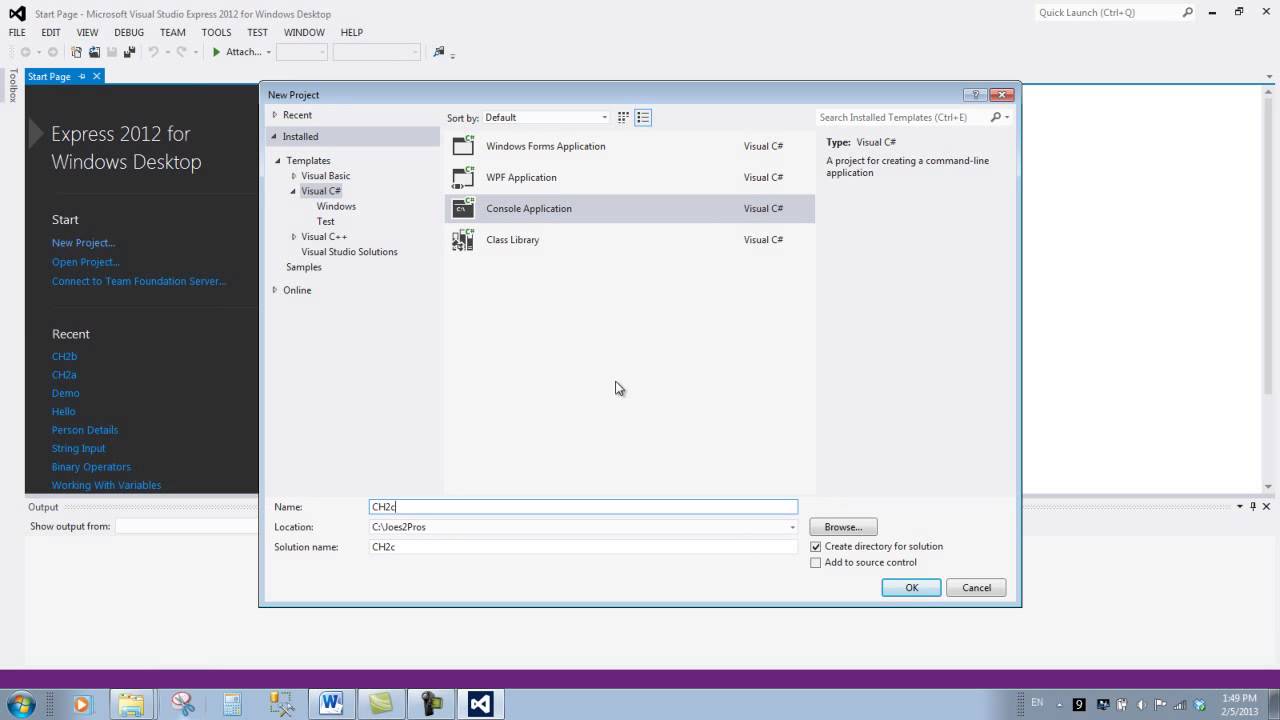The image size is (1280, 720).
Task: Open the FILE menu
Action: [17, 32]
